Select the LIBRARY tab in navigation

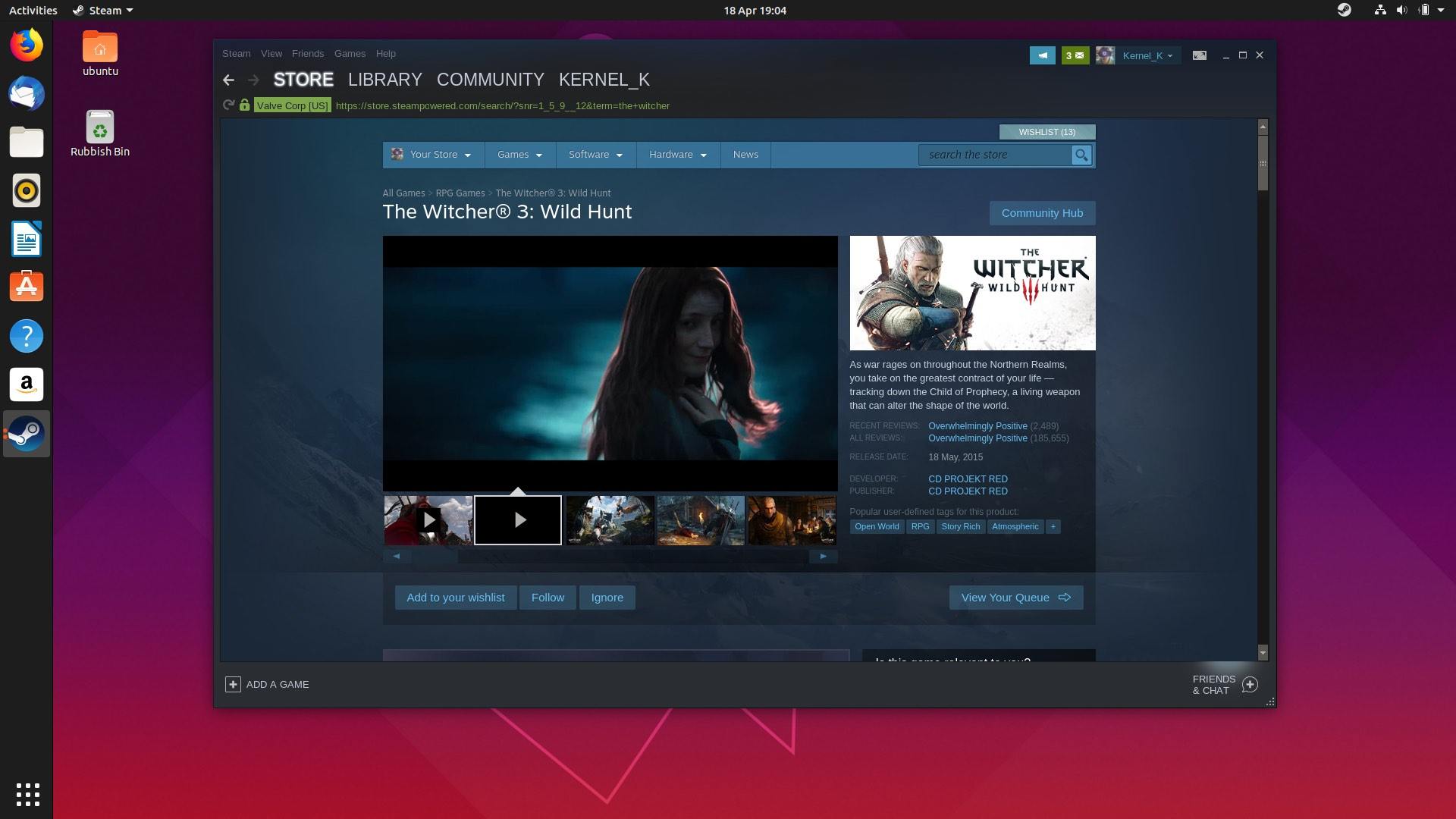[x=385, y=79]
